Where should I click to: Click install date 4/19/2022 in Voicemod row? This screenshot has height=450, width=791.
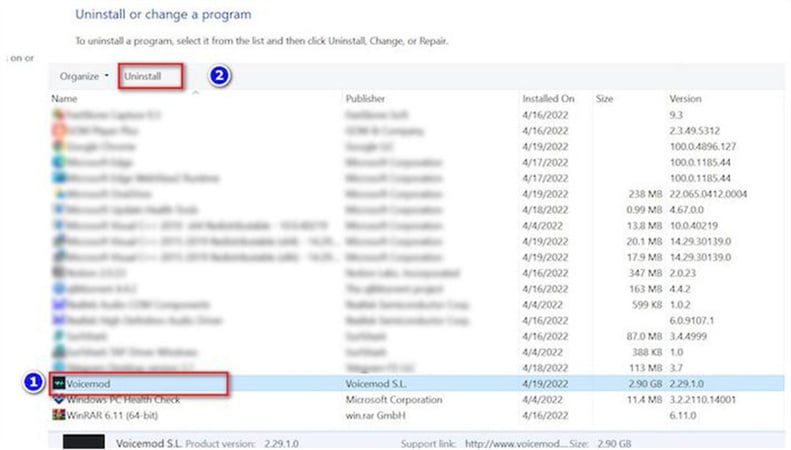pyautogui.click(x=545, y=383)
